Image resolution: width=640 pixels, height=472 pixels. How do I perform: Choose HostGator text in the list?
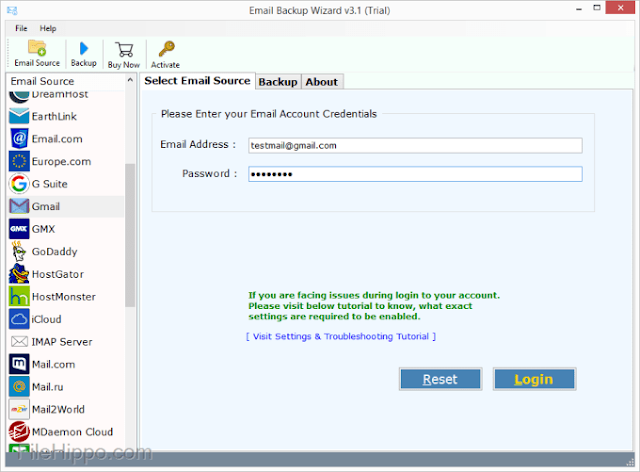(58, 274)
